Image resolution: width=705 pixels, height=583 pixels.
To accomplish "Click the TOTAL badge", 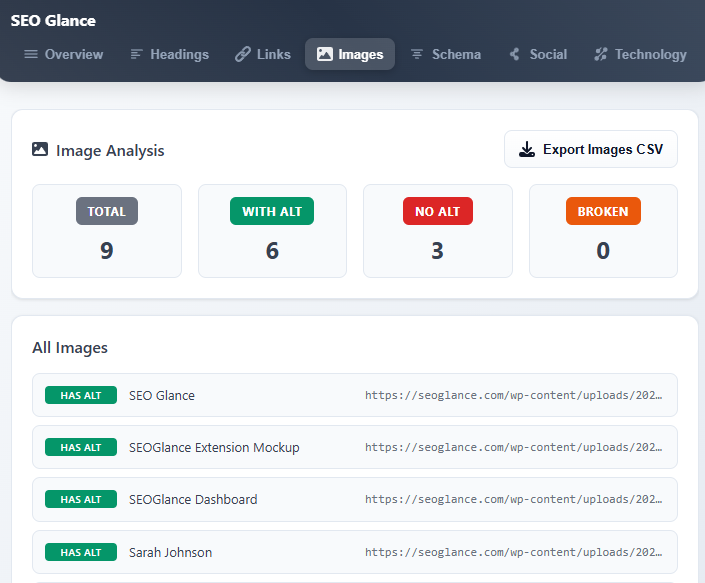I will pyautogui.click(x=107, y=211).
